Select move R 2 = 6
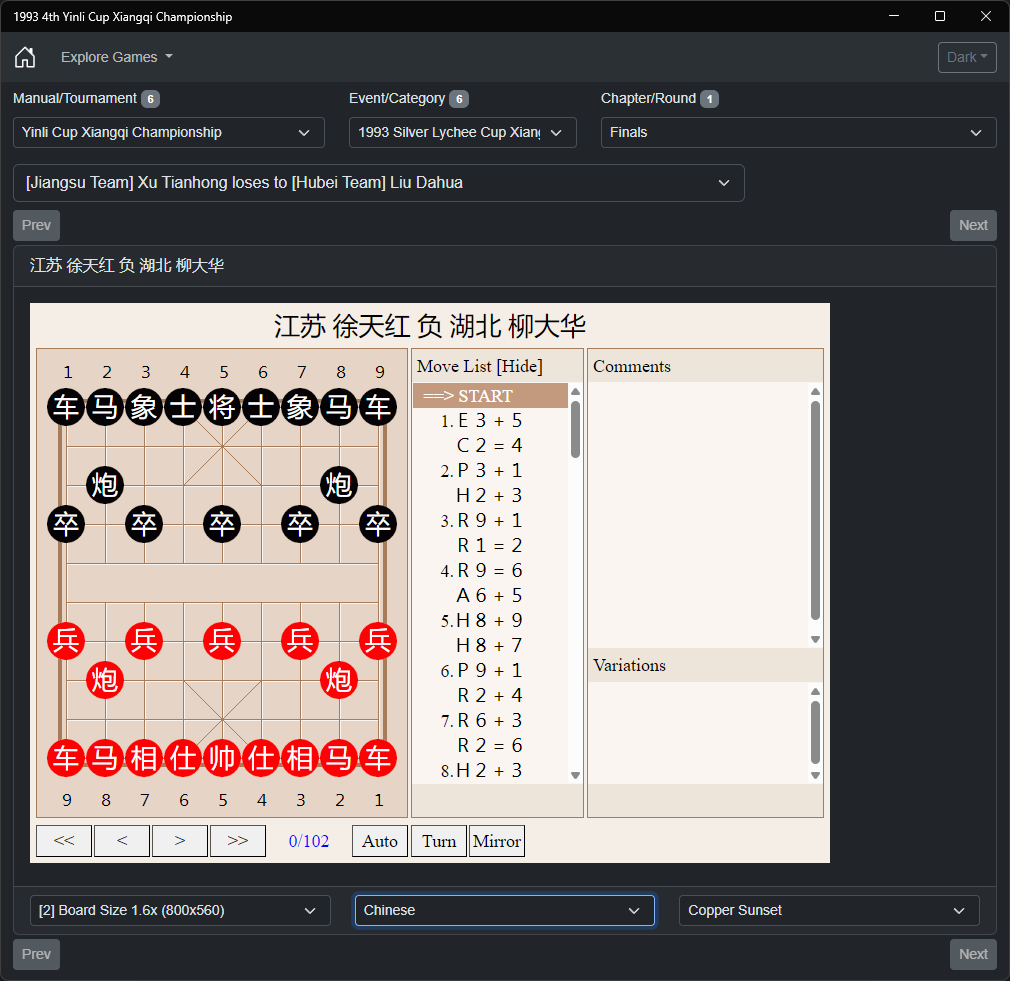The height and width of the screenshot is (981, 1010). [490, 745]
